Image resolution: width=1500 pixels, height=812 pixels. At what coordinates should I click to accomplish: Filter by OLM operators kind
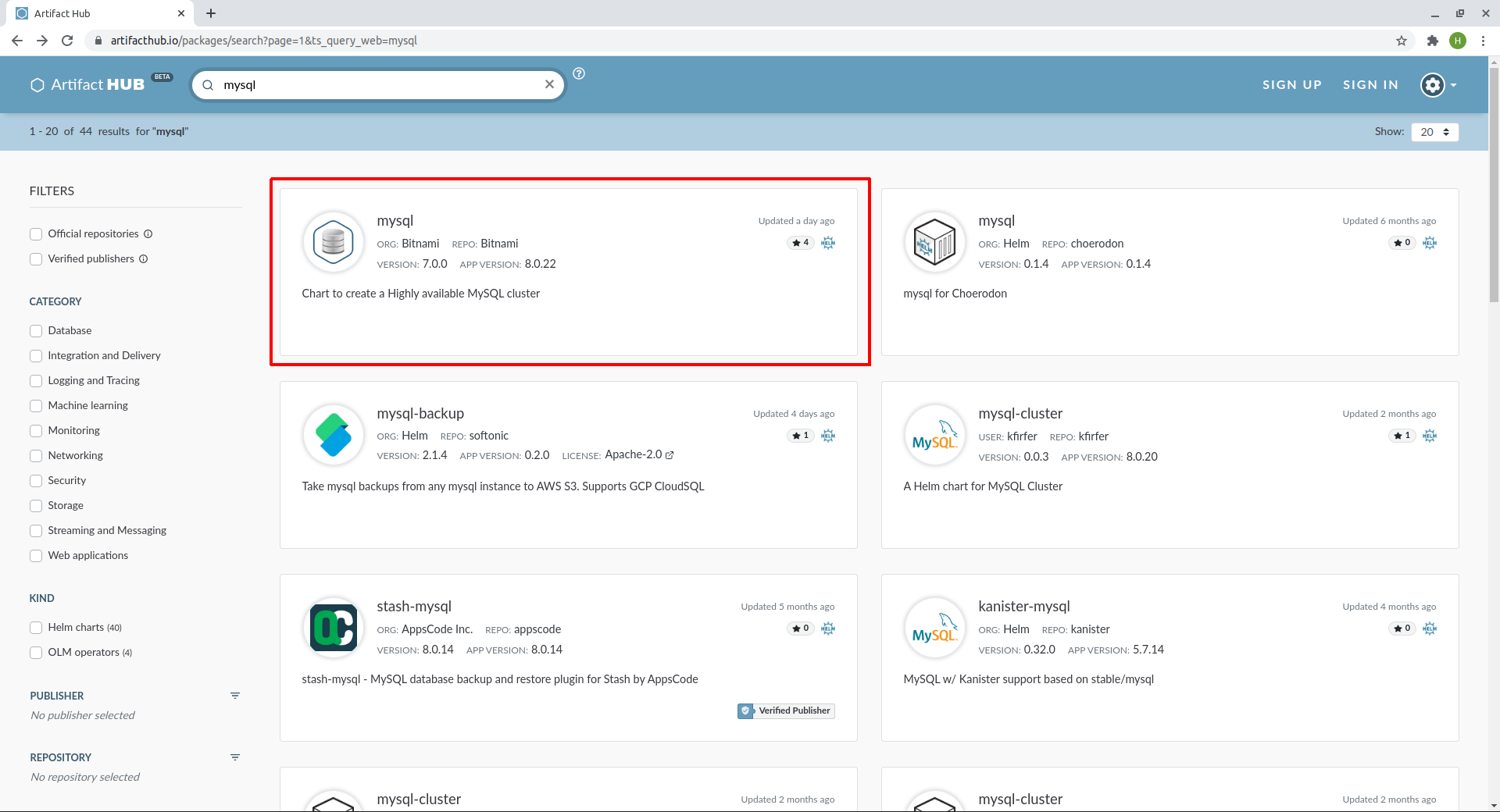click(x=36, y=653)
